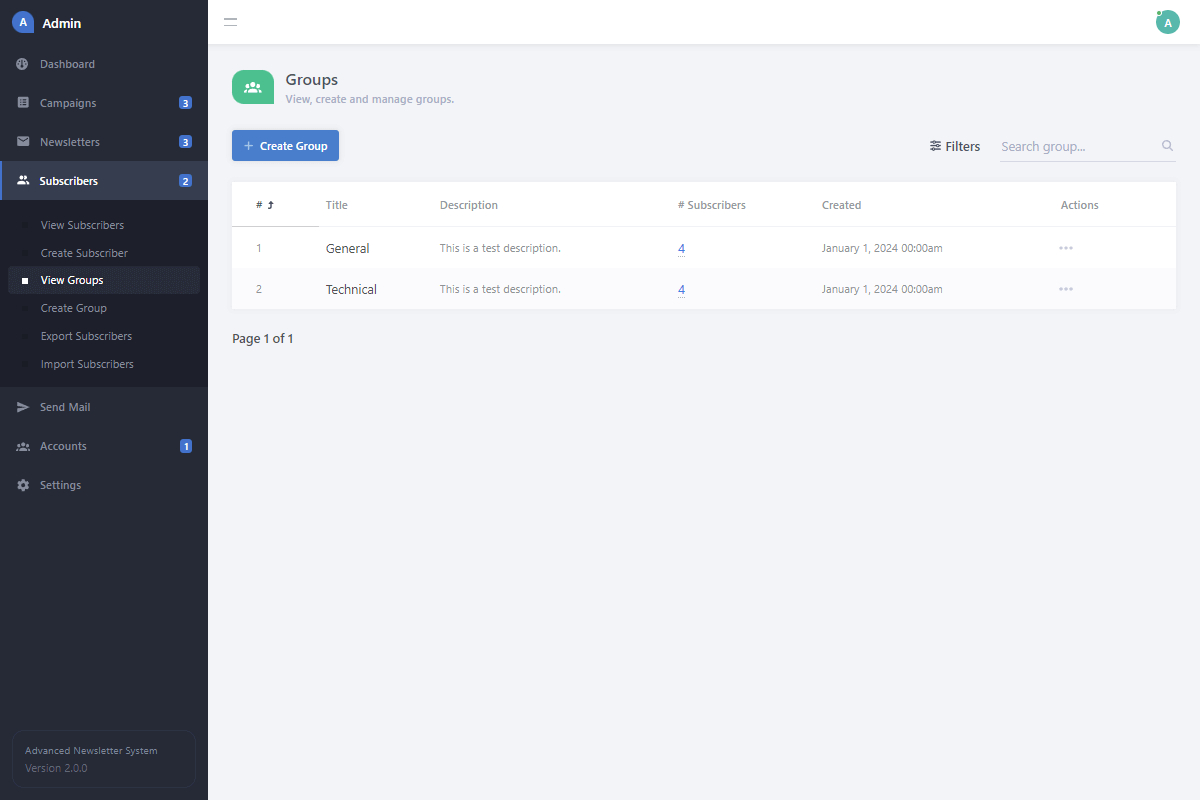Open actions menu for General group
Viewport: 1200px width, 800px height.
[x=1066, y=248]
